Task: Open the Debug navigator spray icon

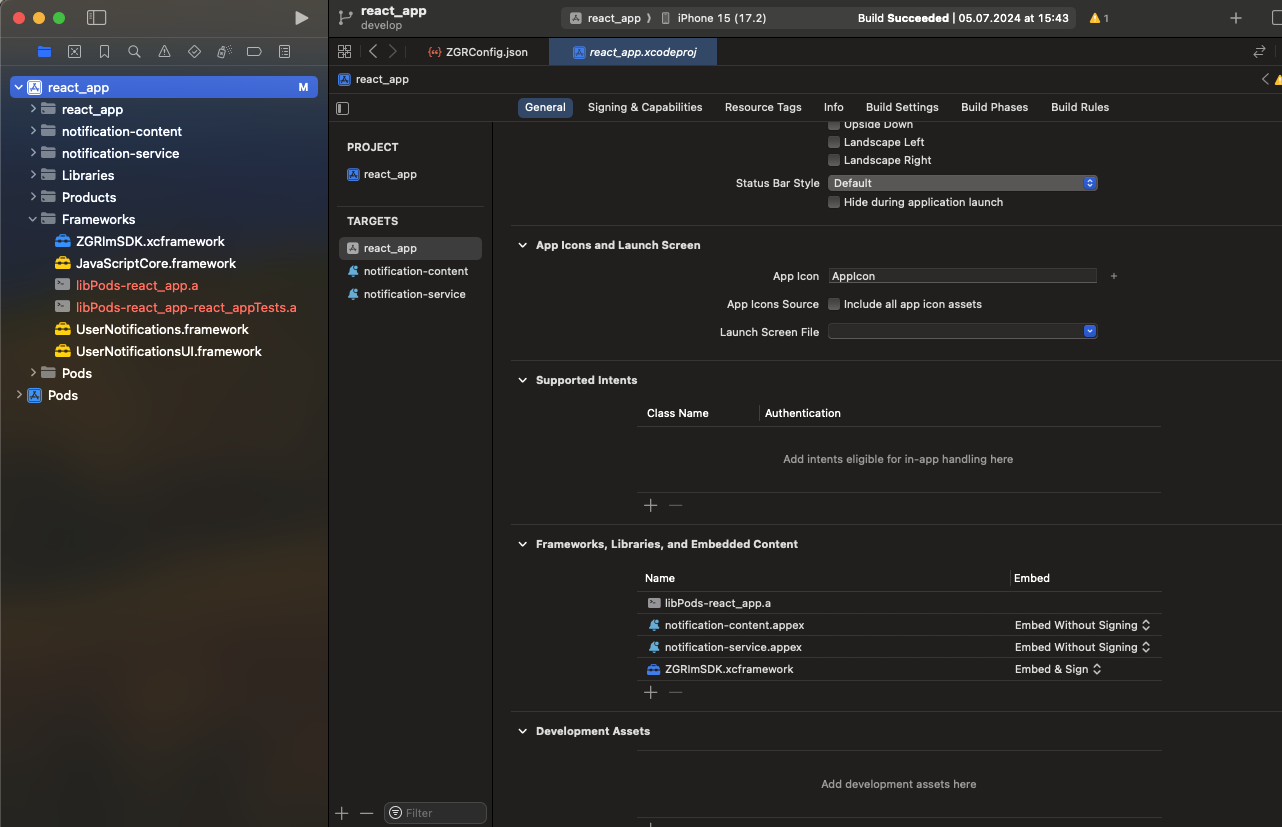Action: (224, 51)
